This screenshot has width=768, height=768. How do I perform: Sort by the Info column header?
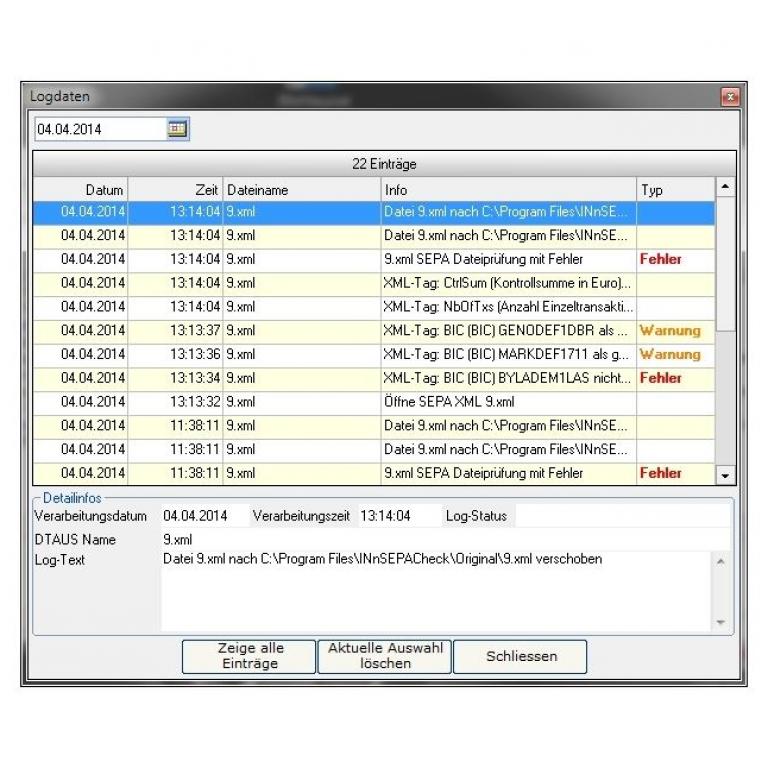507,189
